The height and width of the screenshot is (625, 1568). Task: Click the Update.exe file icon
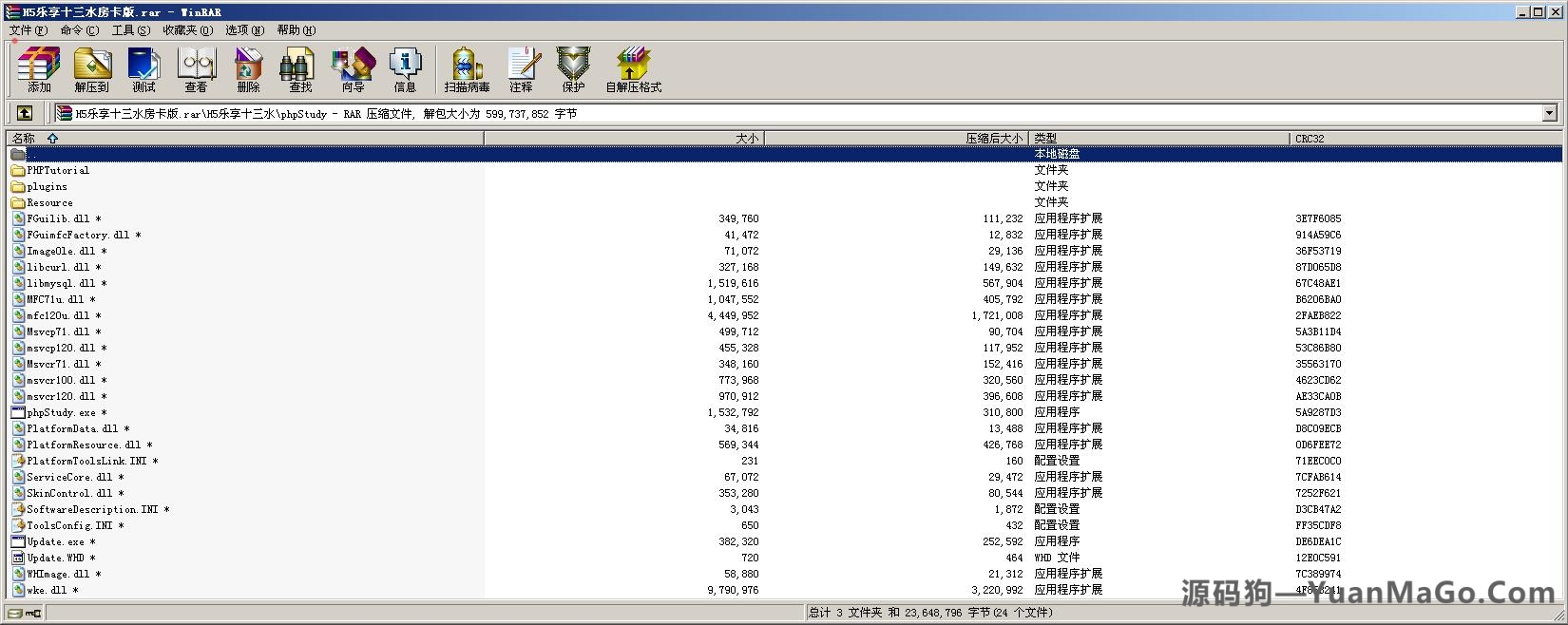pos(18,541)
